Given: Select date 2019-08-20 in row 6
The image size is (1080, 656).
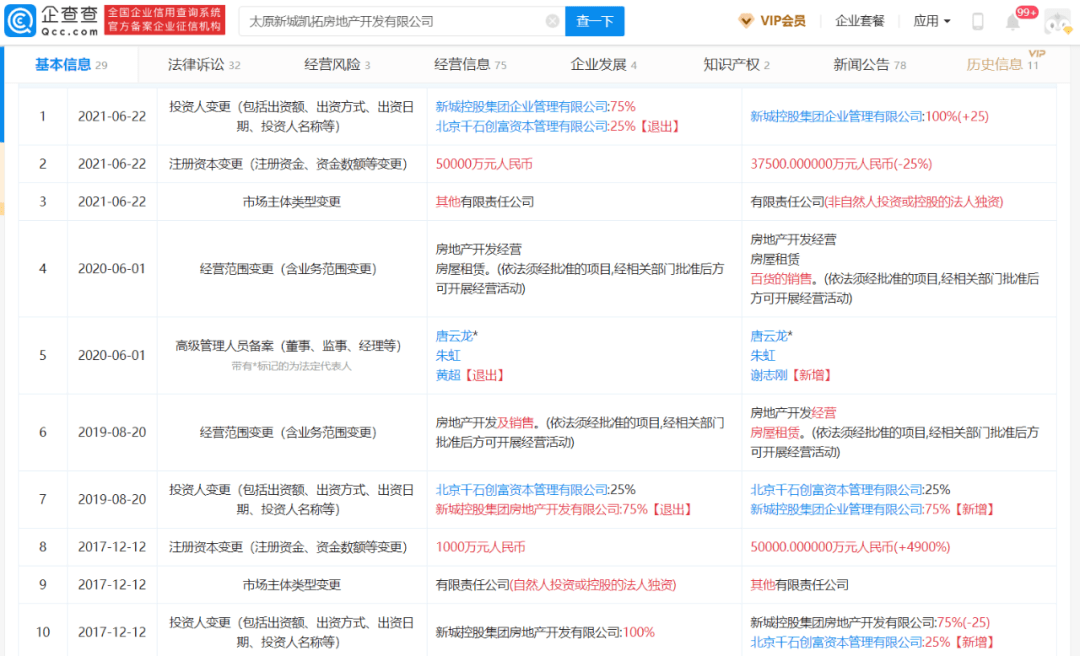Looking at the screenshot, I should point(112,432).
